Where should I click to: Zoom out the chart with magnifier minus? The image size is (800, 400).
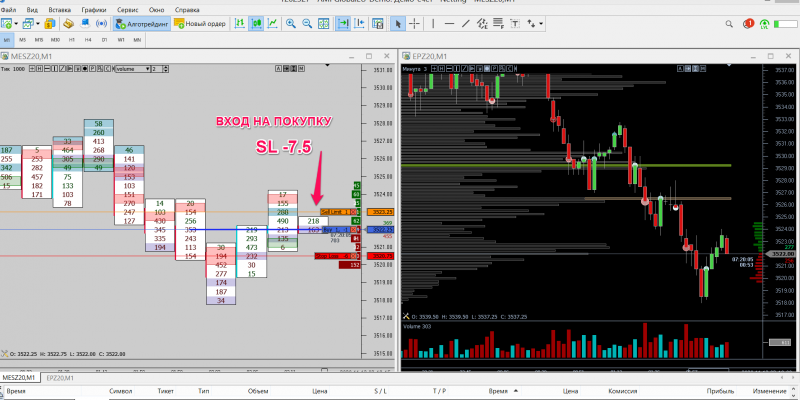[x=307, y=23]
